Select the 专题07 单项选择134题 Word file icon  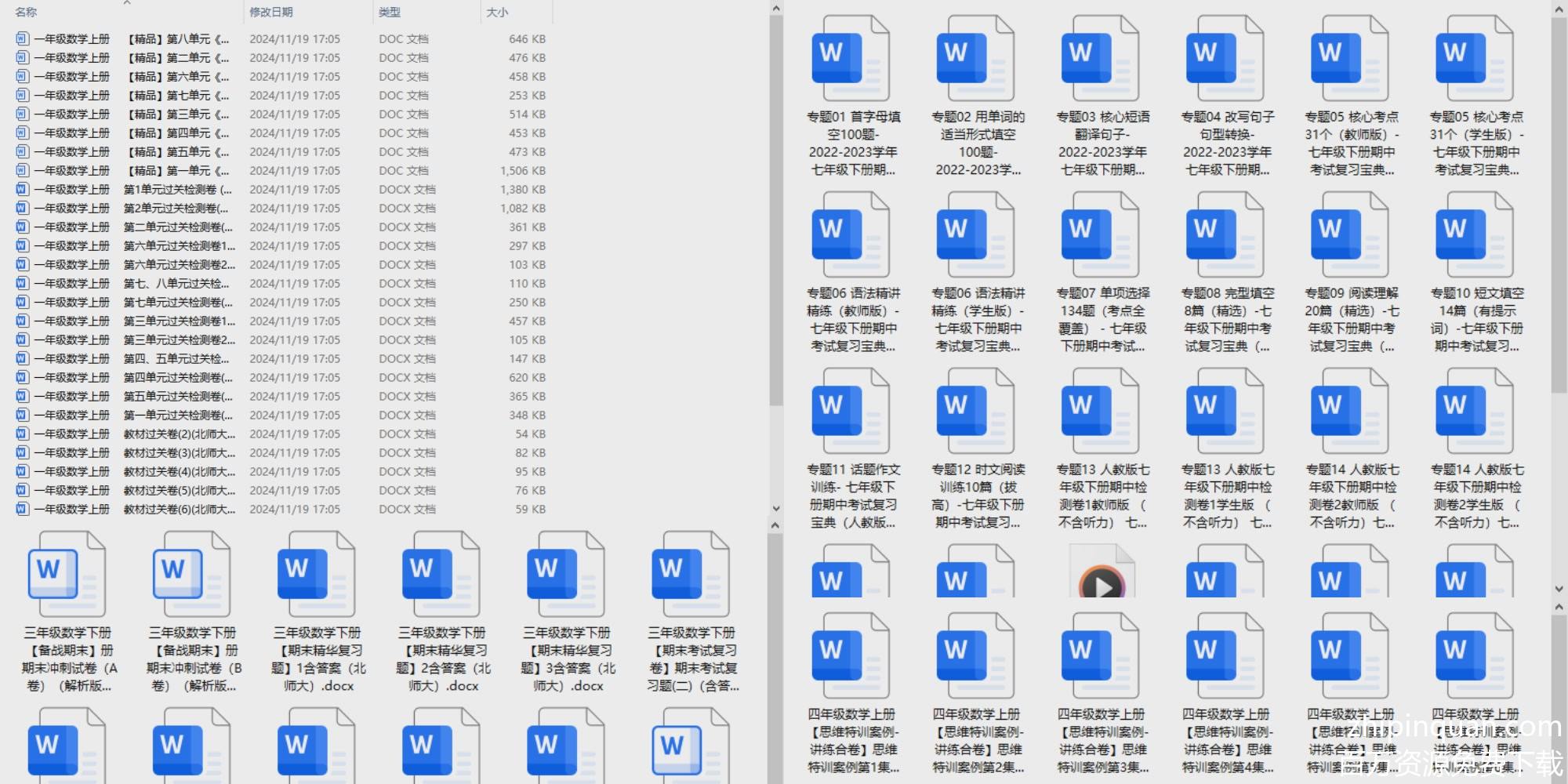[x=1101, y=236]
